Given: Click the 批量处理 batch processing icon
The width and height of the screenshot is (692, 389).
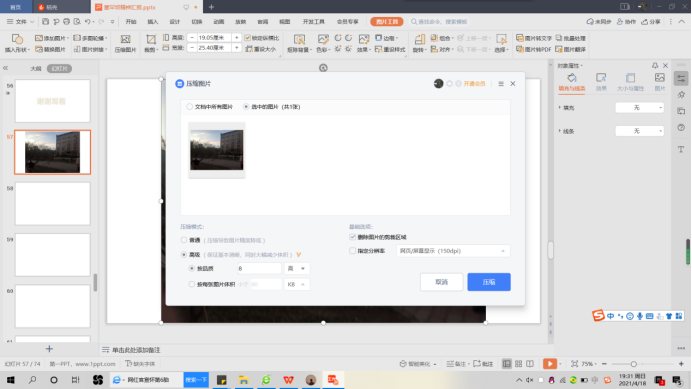Looking at the screenshot, I should click(559, 38).
